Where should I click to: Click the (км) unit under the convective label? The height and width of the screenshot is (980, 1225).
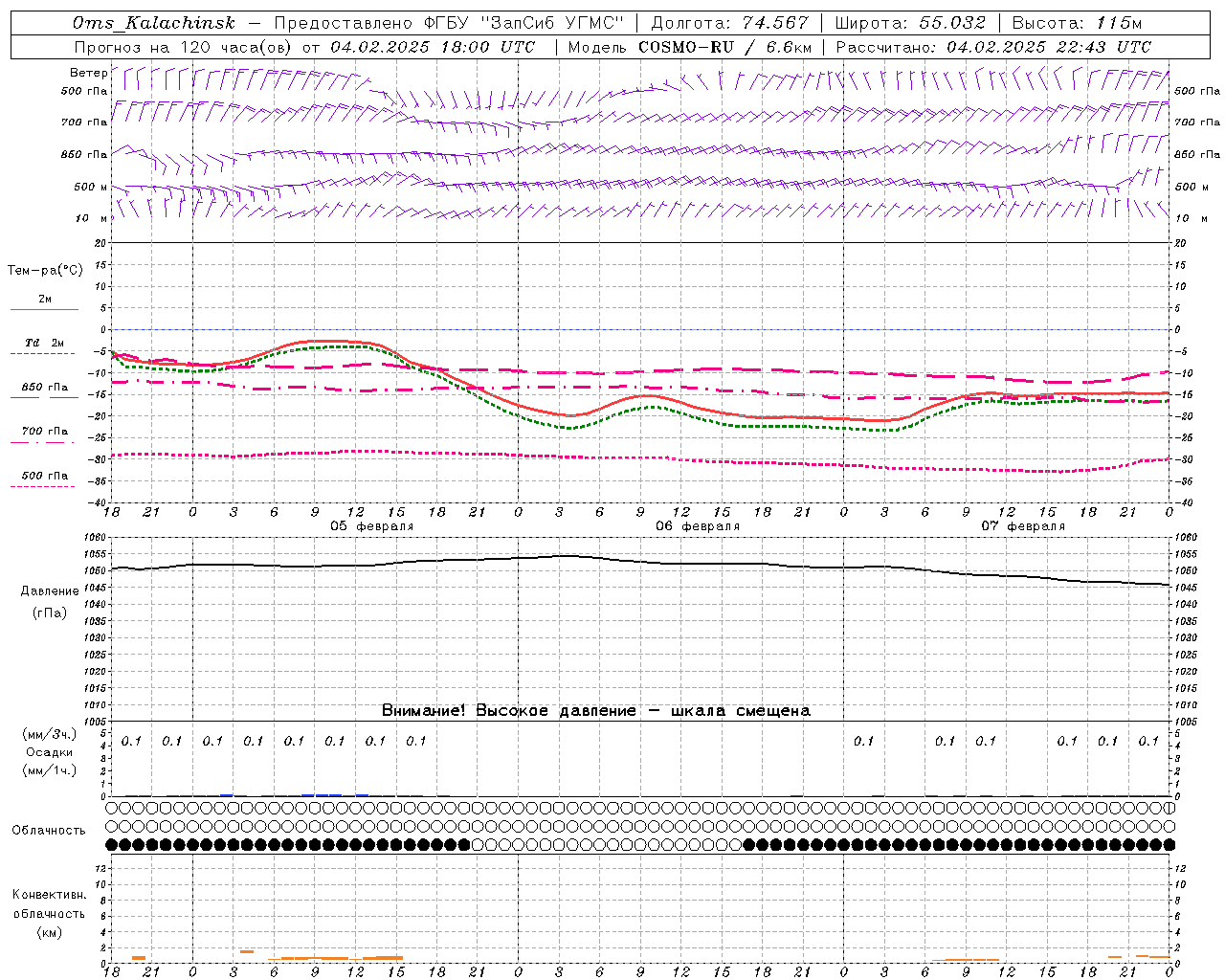pyautogui.click(x=49, y=931)
